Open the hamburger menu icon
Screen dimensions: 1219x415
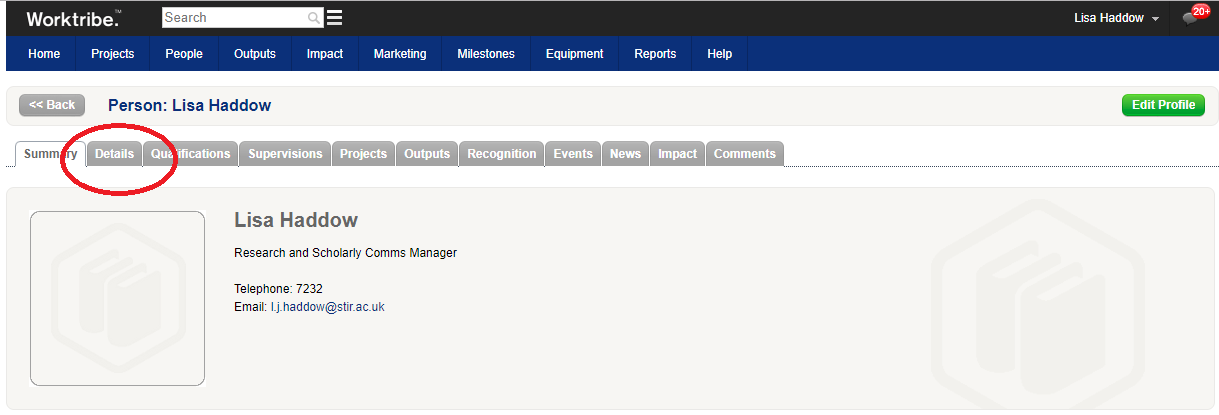click(335, 18)
